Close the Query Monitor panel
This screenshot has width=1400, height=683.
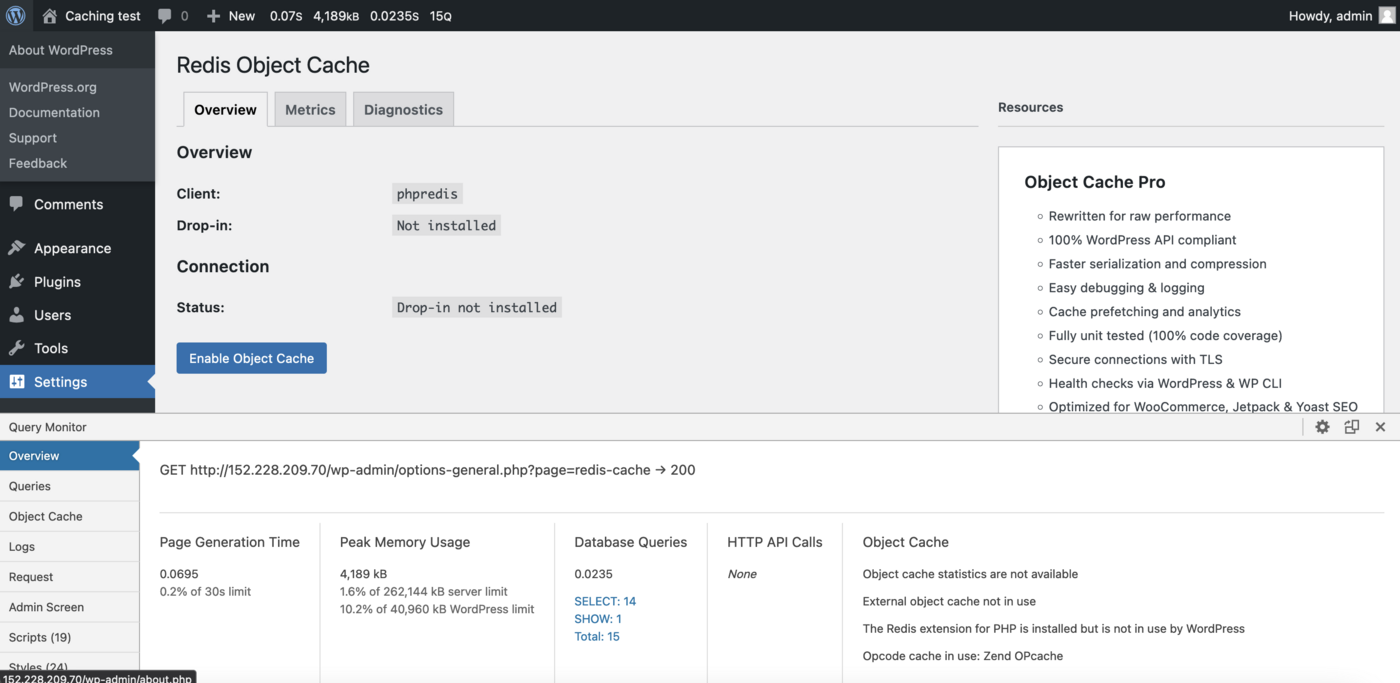tap(1380, 426)
